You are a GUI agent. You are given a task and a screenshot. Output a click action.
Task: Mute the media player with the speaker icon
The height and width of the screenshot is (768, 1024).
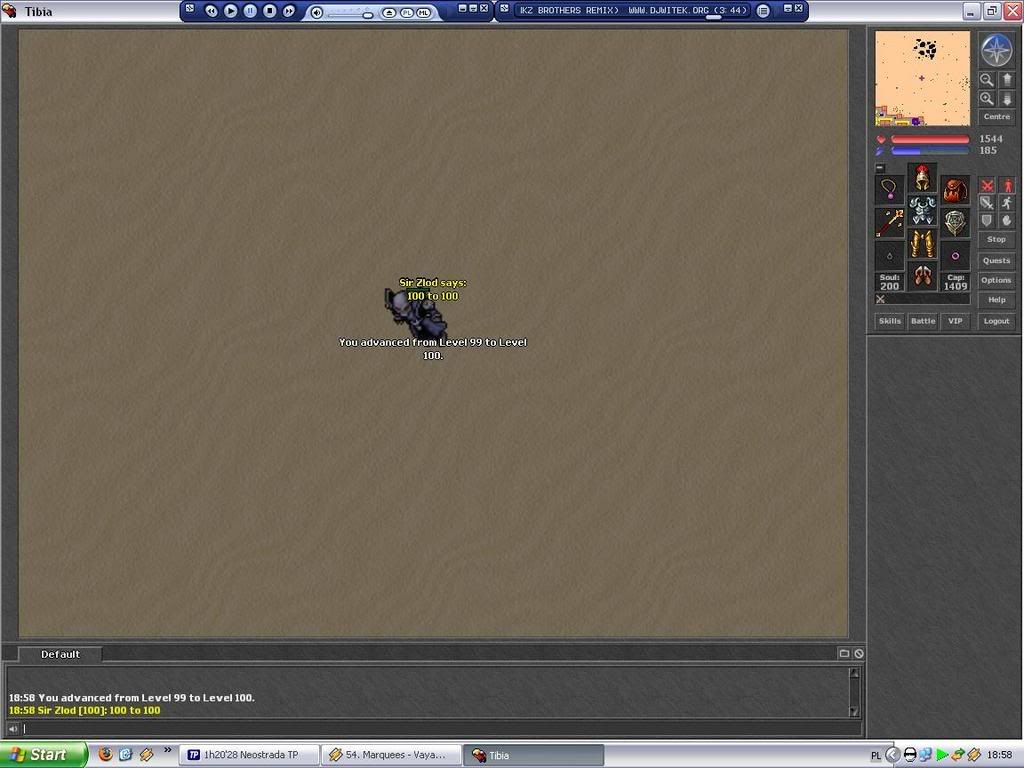(x=317, y=12)
